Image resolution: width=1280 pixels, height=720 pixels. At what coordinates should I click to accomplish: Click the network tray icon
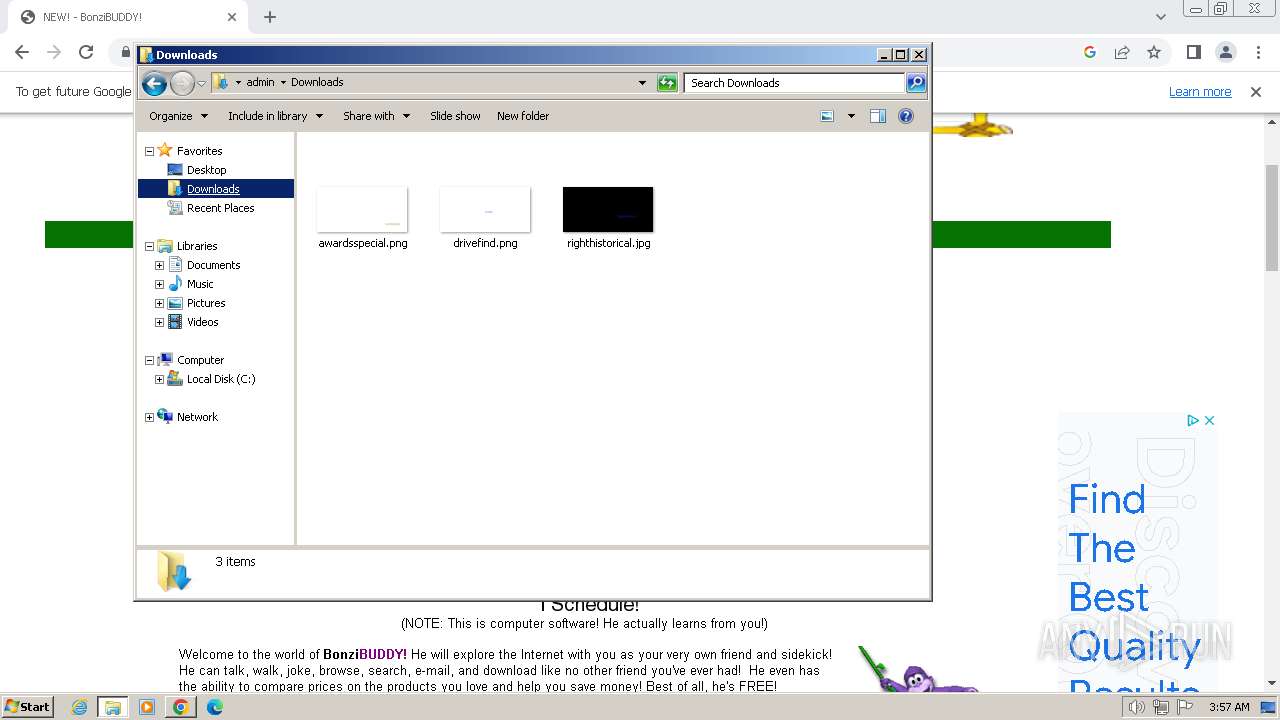(1160, 707)
